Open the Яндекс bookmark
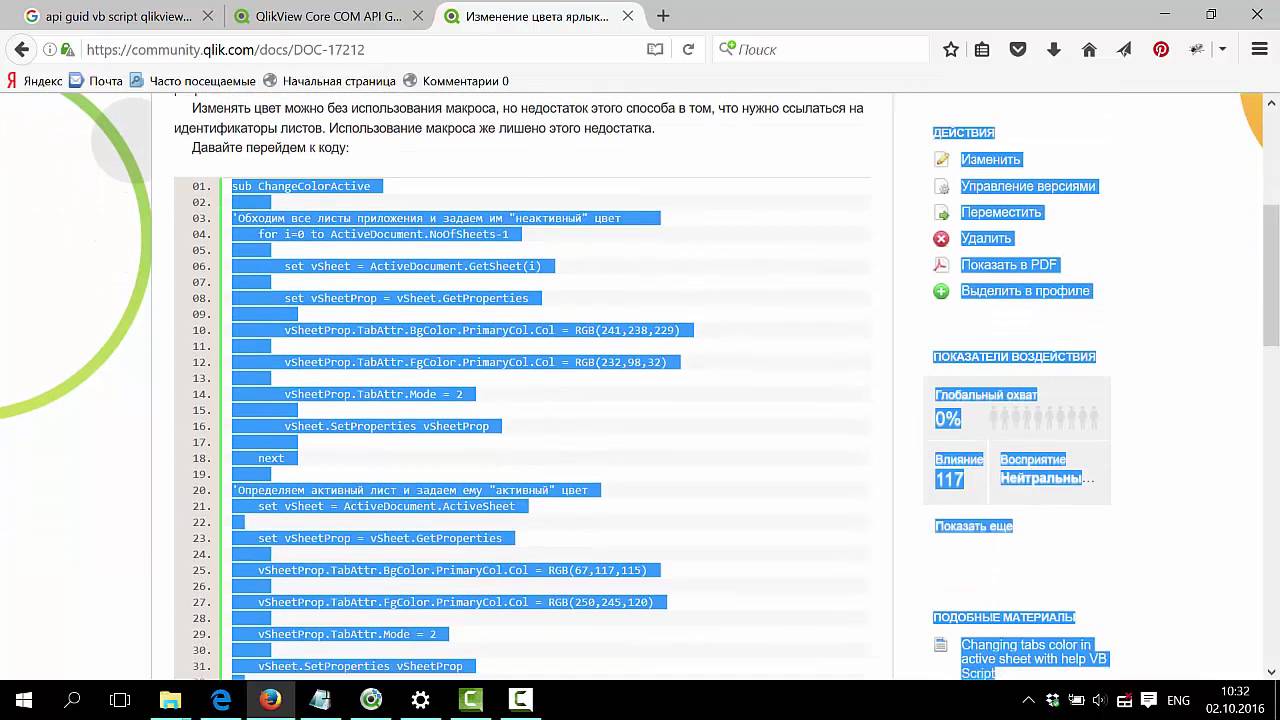 pos(35,81)
